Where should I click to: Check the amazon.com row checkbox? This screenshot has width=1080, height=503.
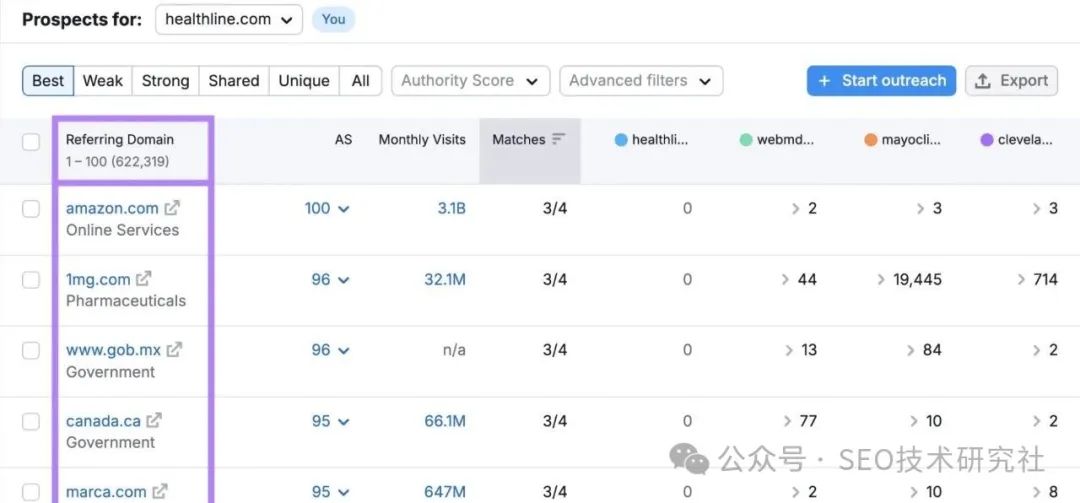[x=31, y=208]
